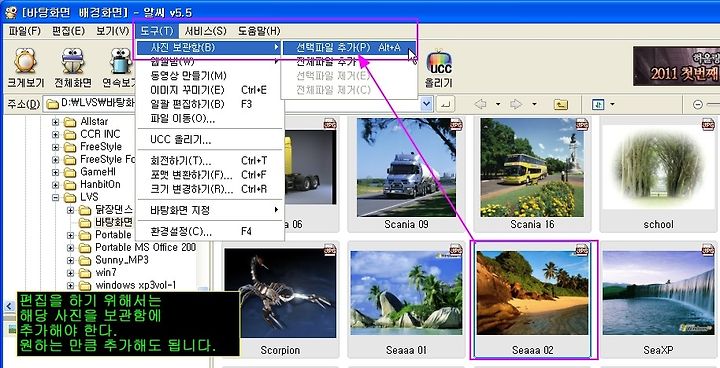The height and width of the screenshot is (368, 720).
Task: Click the 크게보기 toolbar icon
Action: (25, 67)
